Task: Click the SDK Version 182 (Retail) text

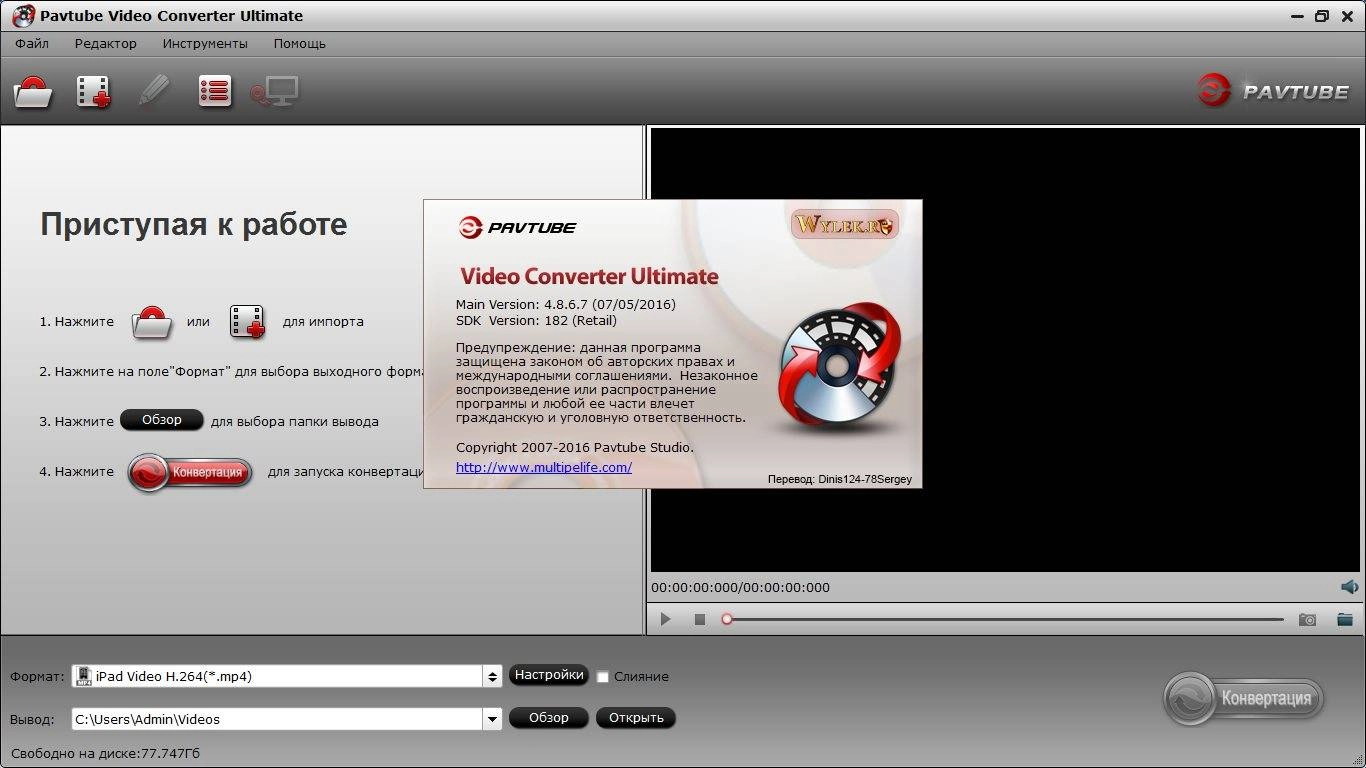Action: (x=536, y=320)
